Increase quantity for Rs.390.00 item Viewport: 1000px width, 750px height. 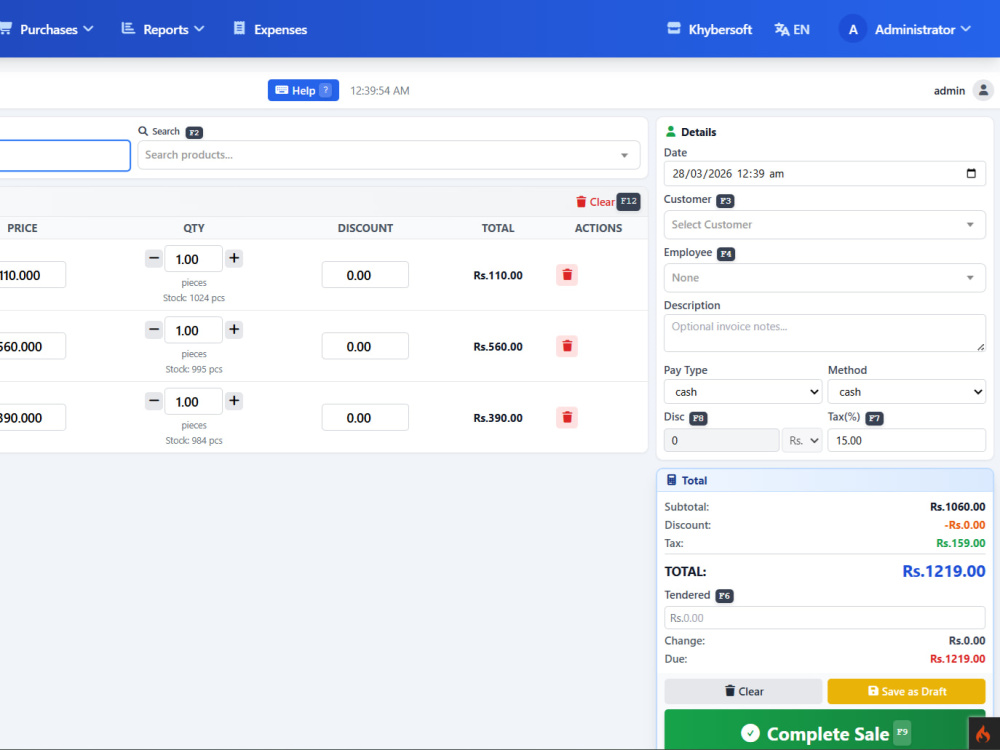click(x=234, y=401)
